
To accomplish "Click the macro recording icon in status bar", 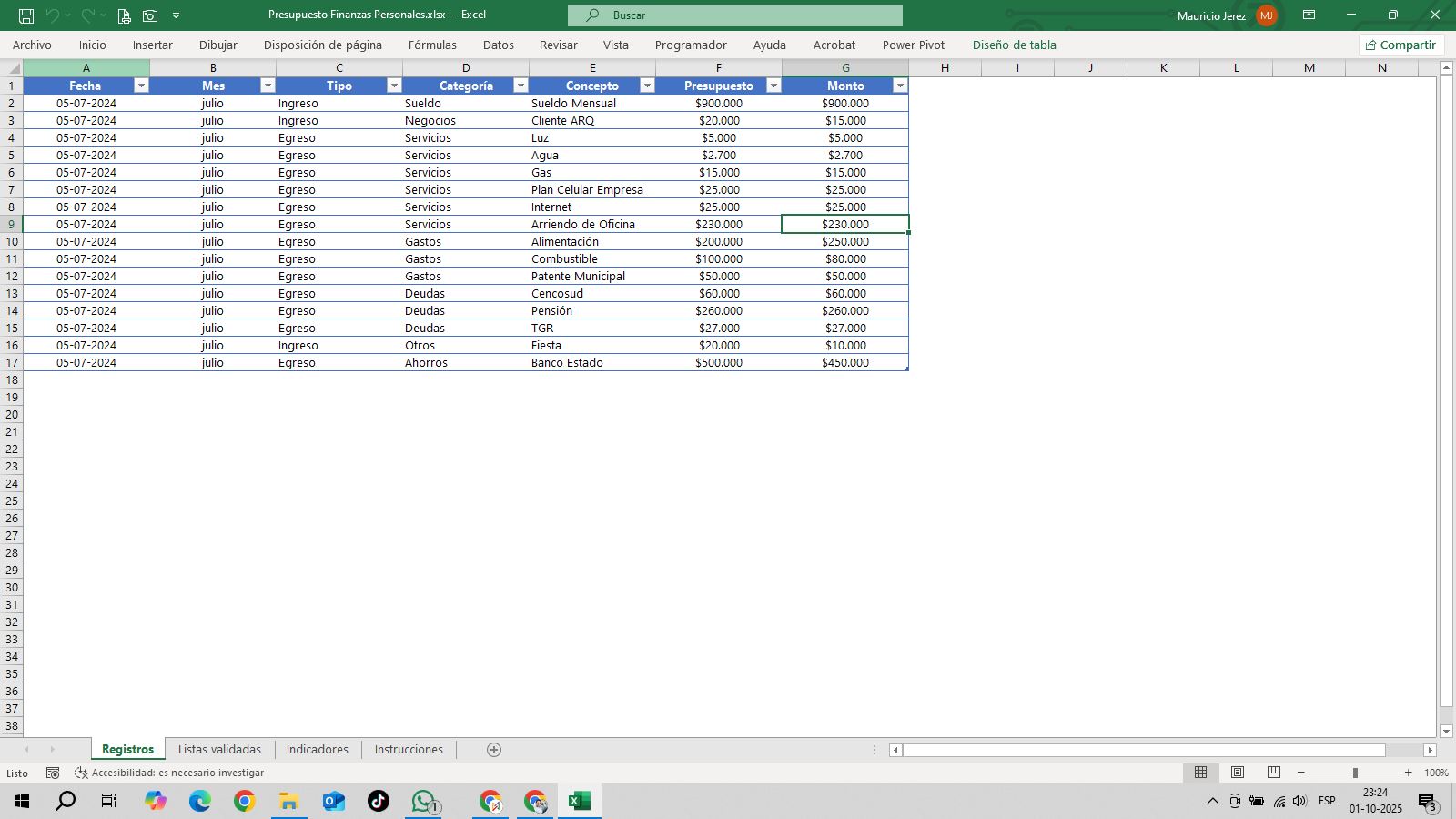I will pos(53,773).
